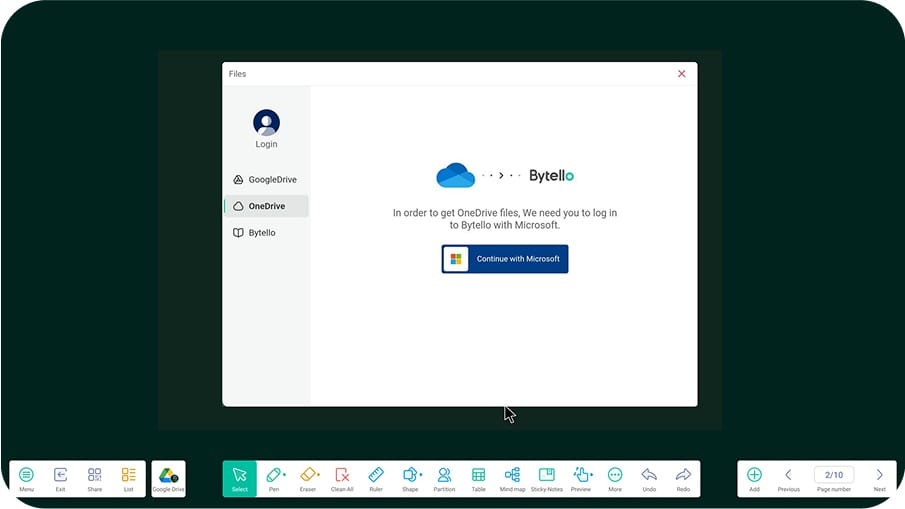This screenshot has height=509, width=905.
Task: Choose the Shape tool
Action: click(x=410, y=478)
